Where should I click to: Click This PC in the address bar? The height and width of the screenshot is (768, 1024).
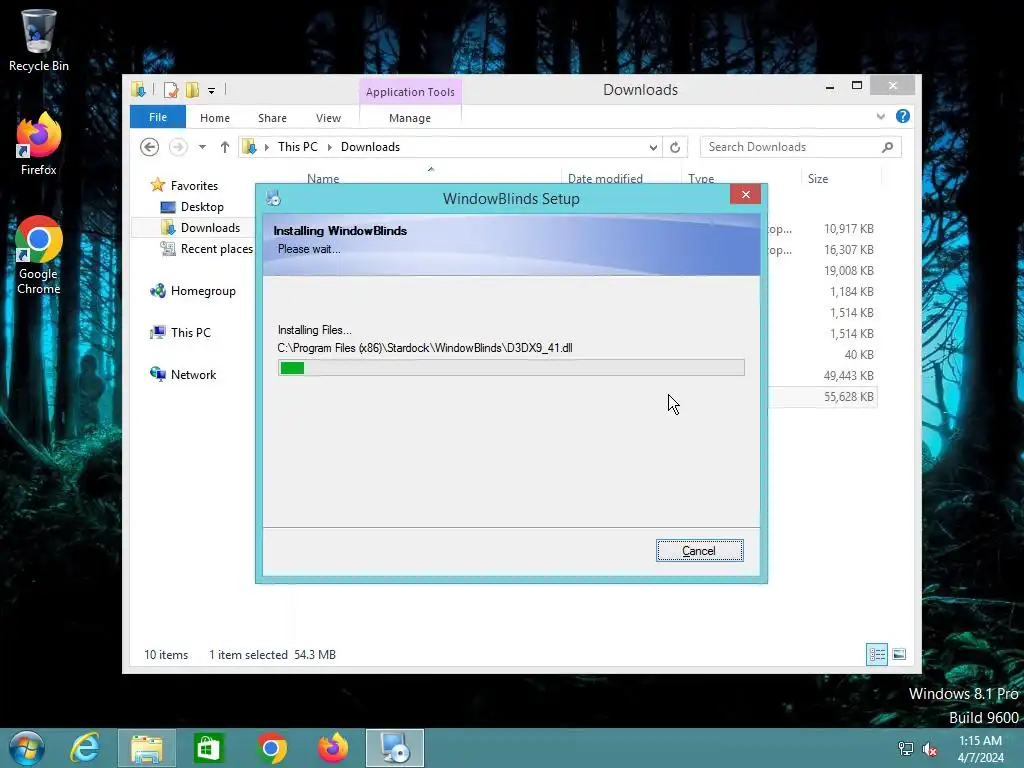[298, 147]
